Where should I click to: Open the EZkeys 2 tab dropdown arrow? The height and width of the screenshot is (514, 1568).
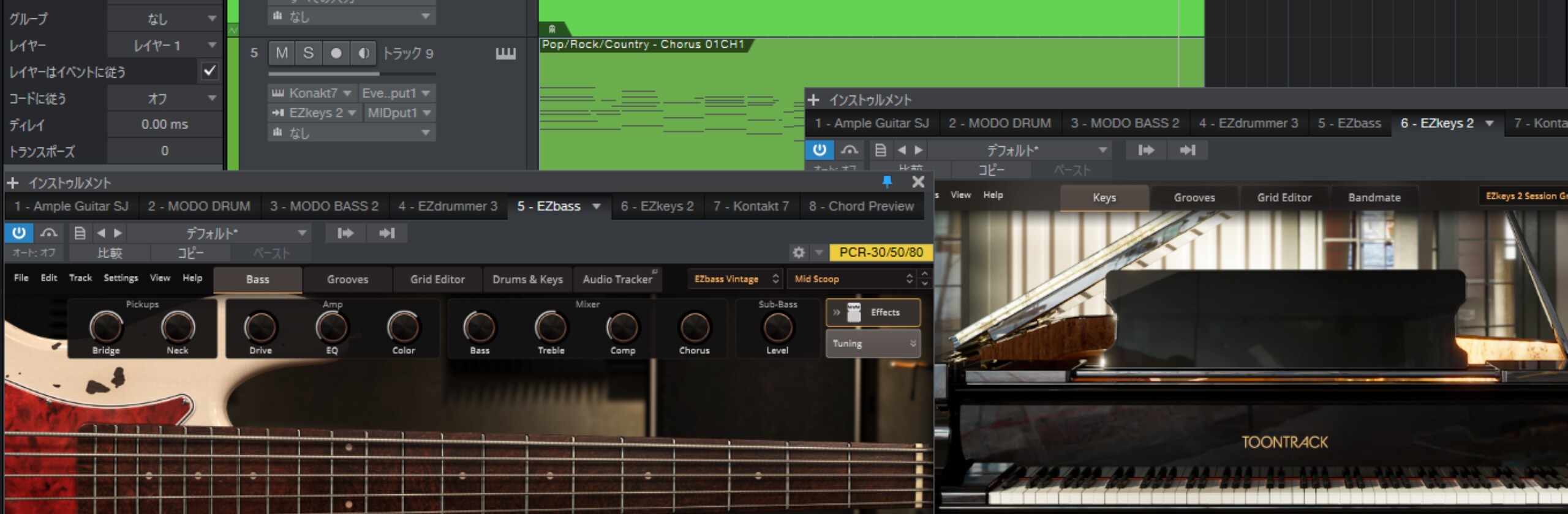(x=1489, y=123)
